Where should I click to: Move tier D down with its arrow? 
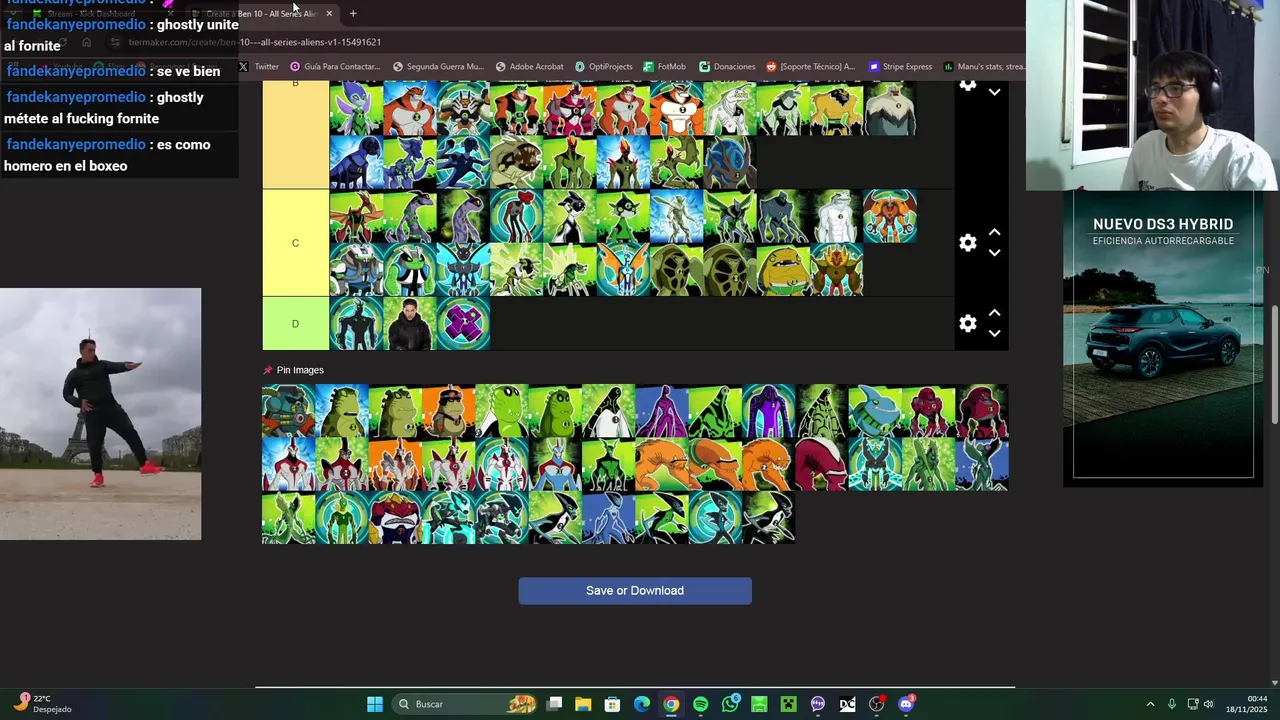994,333
